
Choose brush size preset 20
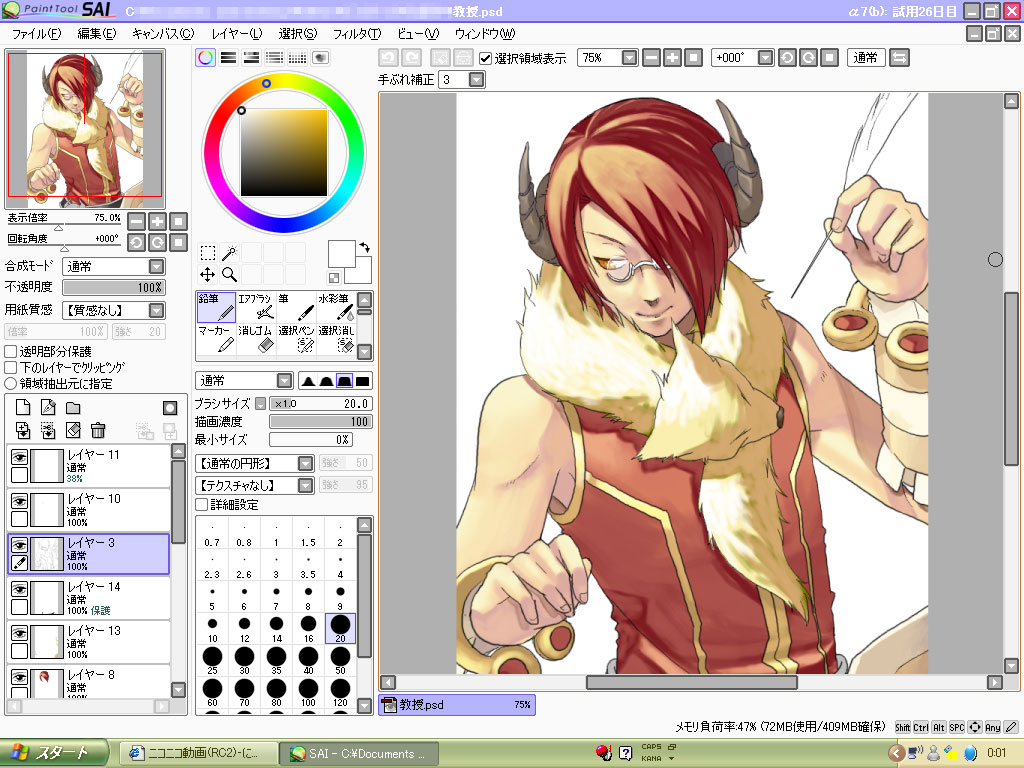tap(340, 628)
